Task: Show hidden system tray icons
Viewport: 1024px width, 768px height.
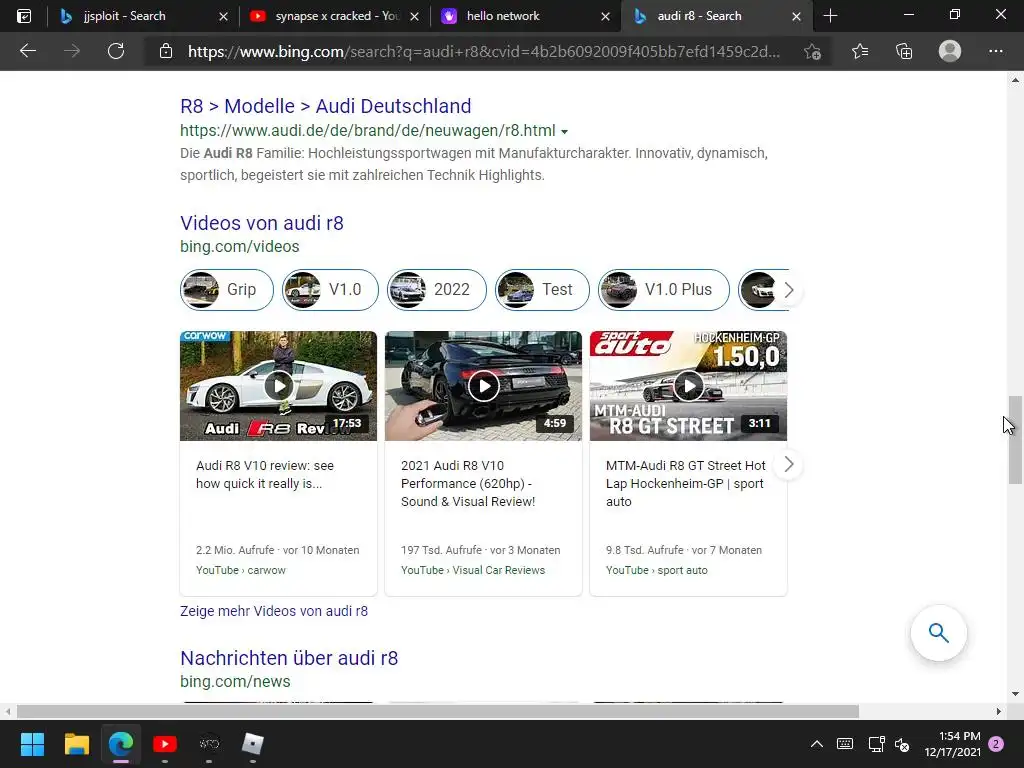Action: tap(816, 744)
